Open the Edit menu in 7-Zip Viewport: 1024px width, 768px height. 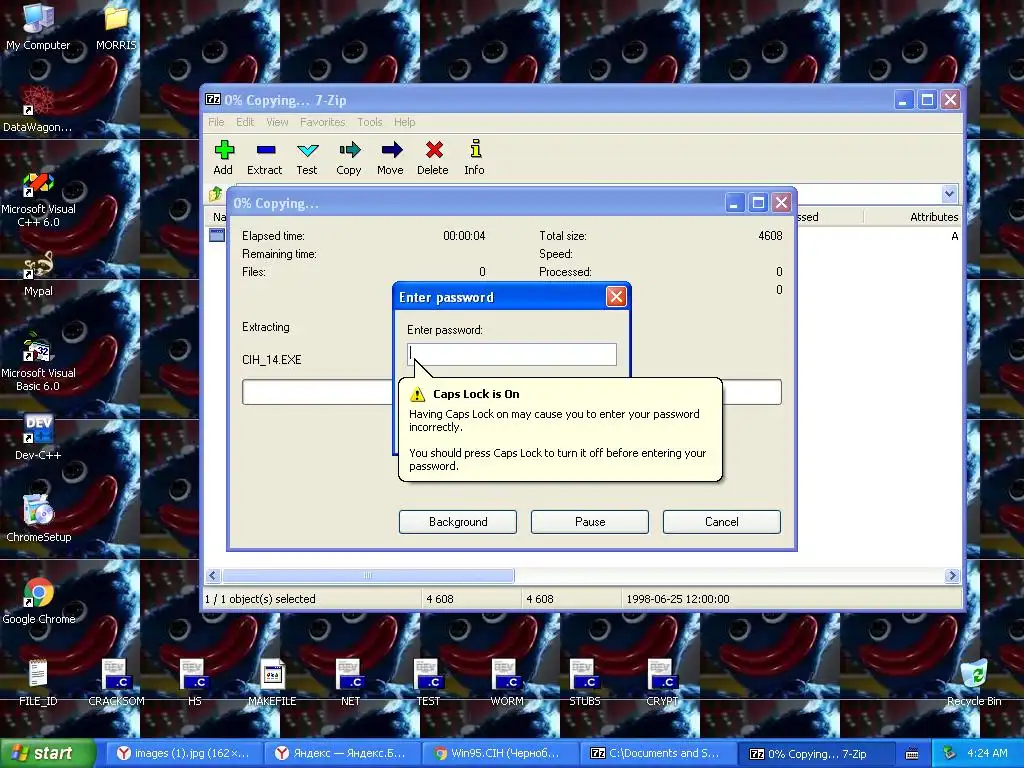click(x=245, y=122)
